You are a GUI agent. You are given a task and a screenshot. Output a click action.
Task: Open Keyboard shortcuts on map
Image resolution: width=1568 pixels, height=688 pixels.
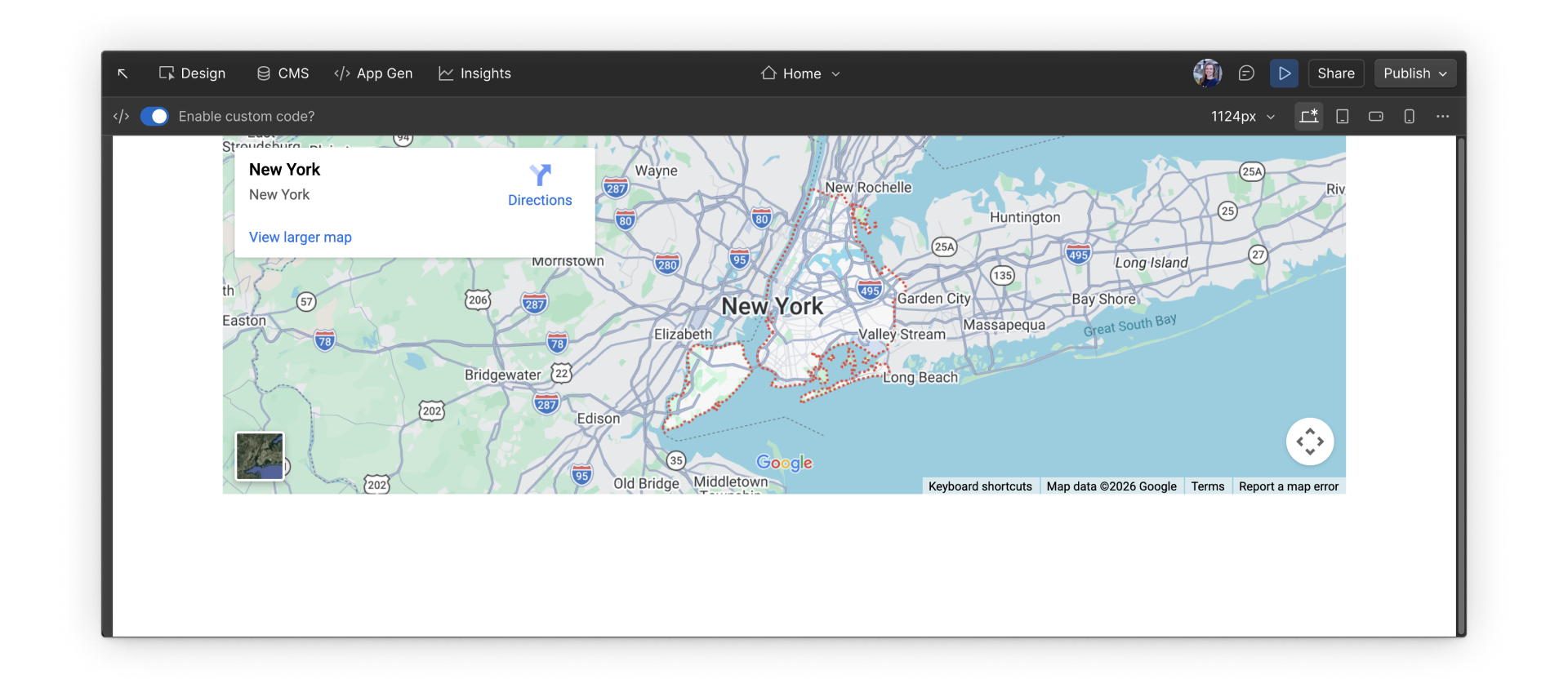pos(980,486)
